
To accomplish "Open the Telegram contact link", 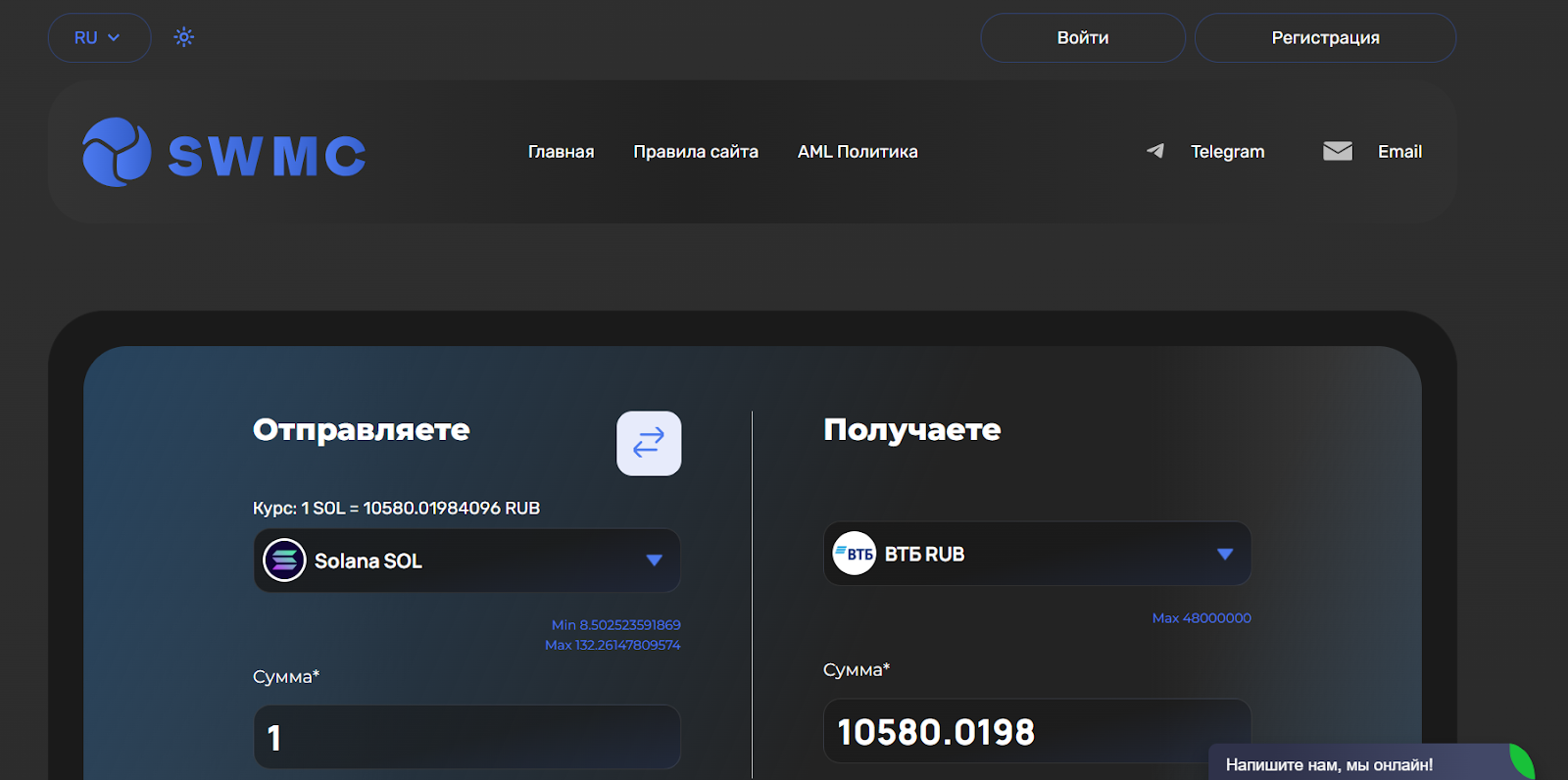I will click(x=1227, y=152).
